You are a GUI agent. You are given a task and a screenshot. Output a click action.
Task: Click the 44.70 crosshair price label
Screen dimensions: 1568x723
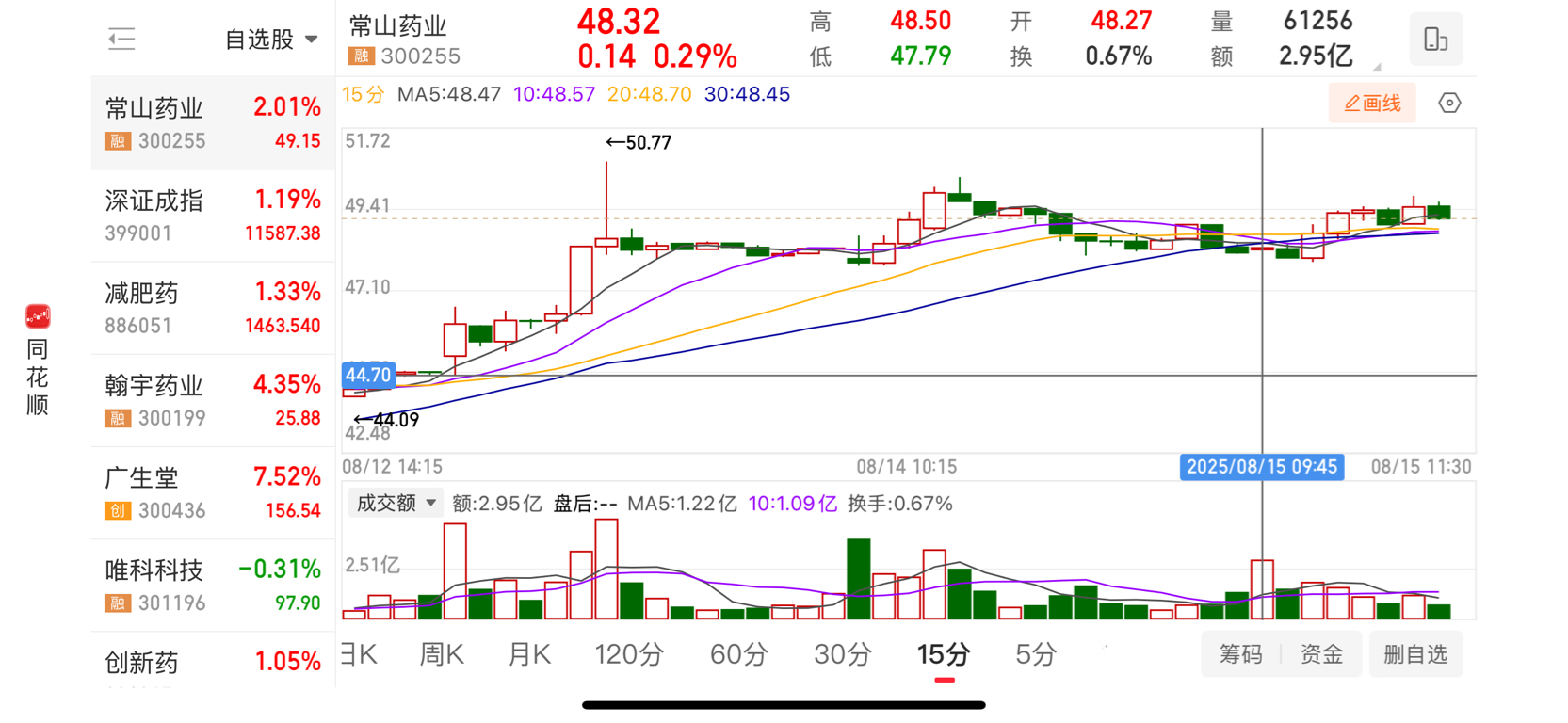click(x=368, y=375)
